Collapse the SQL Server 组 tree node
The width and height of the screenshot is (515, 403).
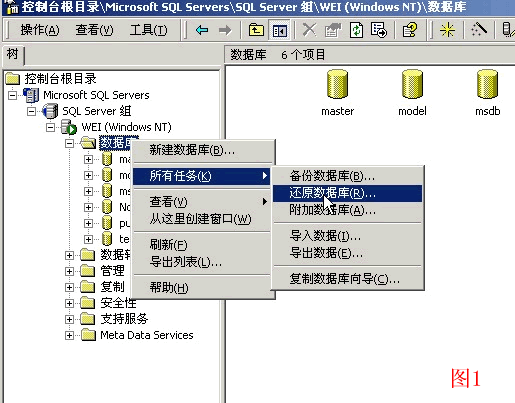point(31,111)
